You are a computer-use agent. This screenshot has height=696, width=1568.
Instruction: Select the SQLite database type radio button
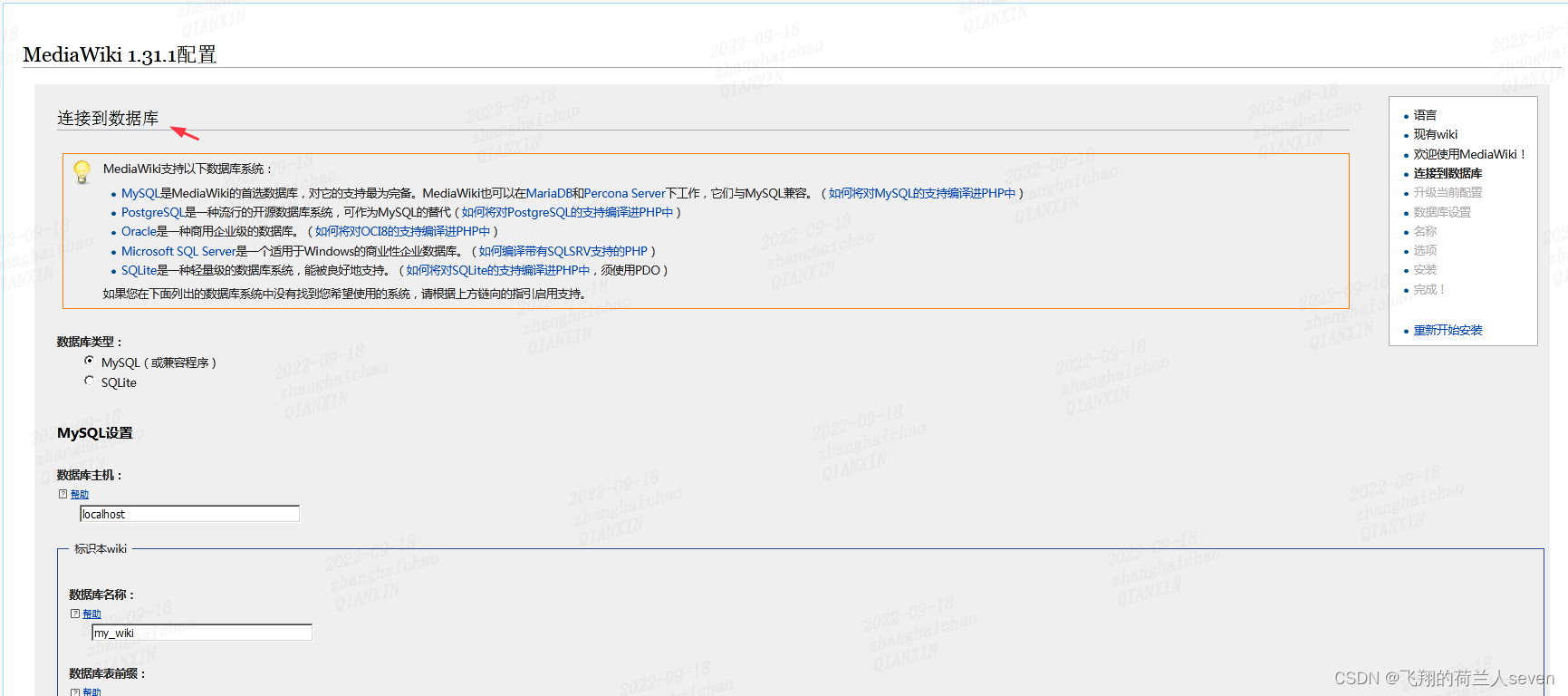click(x=89, y=381)
